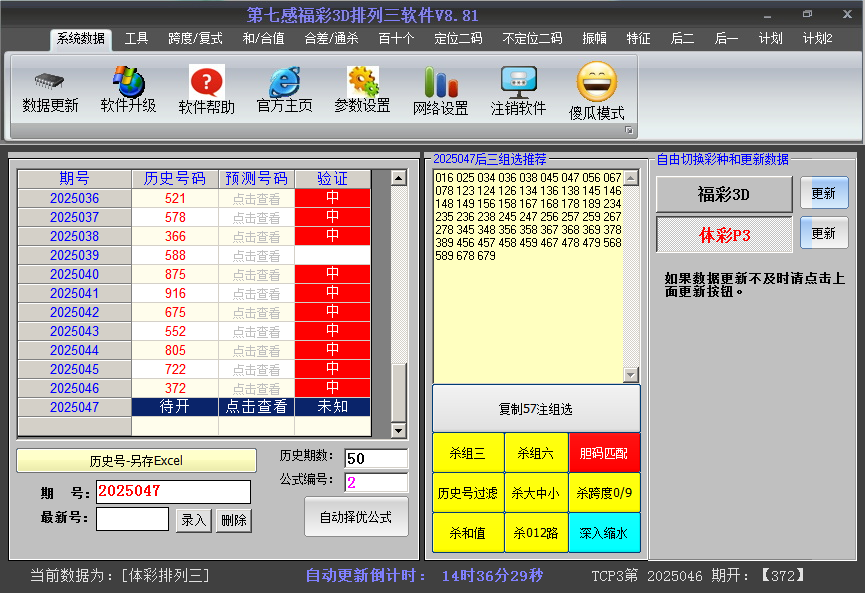The height and width of the screenshot is (593, 865).
Task: Click 复制57注组选 button
Action: coord(536,409)
